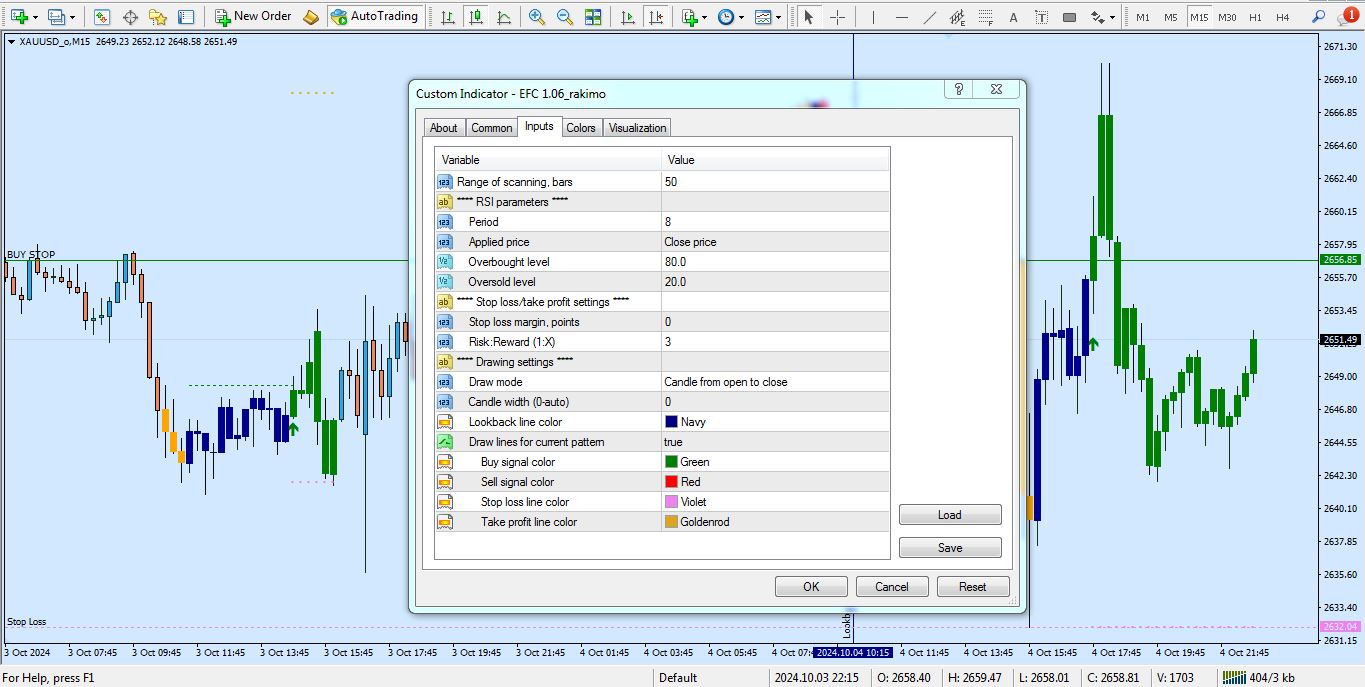Zoom out of the chart
The width and height of the screenshot is (1365, 687).
[565, 17]
